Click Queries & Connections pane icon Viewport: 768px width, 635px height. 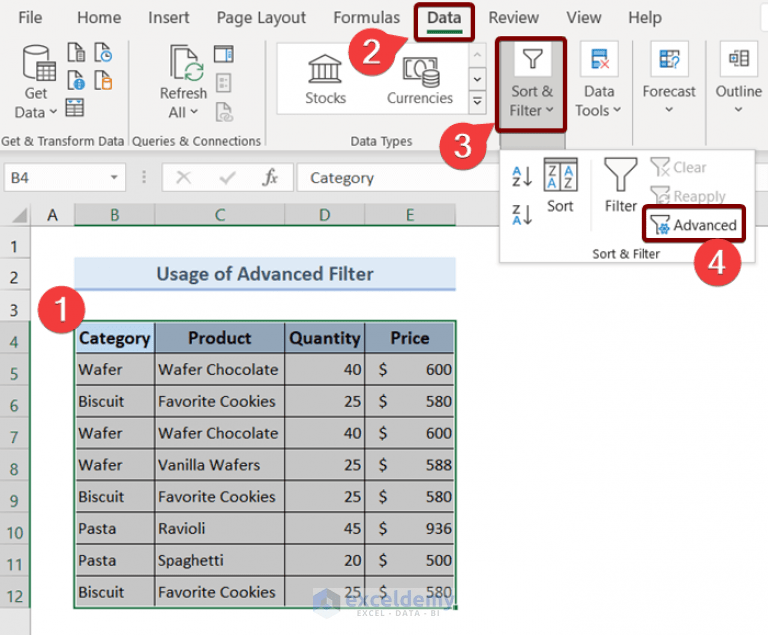(x=224, y=53)
